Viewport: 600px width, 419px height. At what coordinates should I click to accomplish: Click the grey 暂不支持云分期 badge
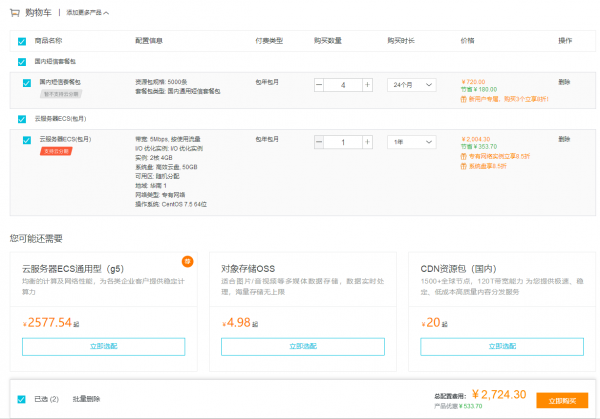(x=61, y=94)
